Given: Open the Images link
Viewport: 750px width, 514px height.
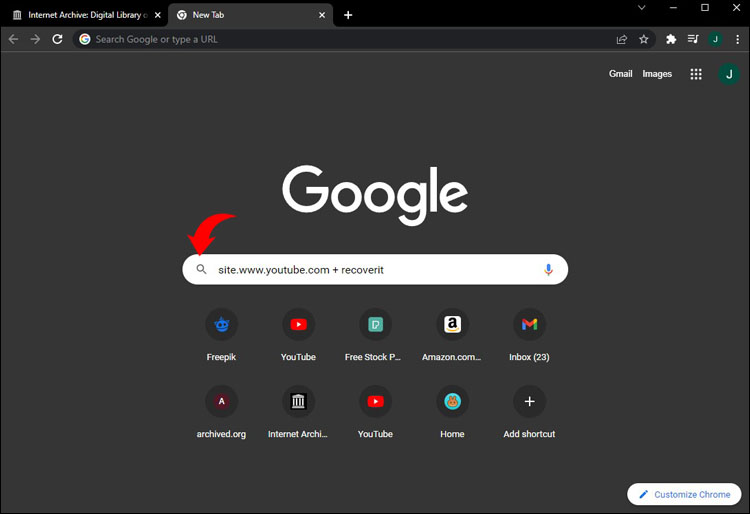Looking at the screenshot, I should 657,74.
